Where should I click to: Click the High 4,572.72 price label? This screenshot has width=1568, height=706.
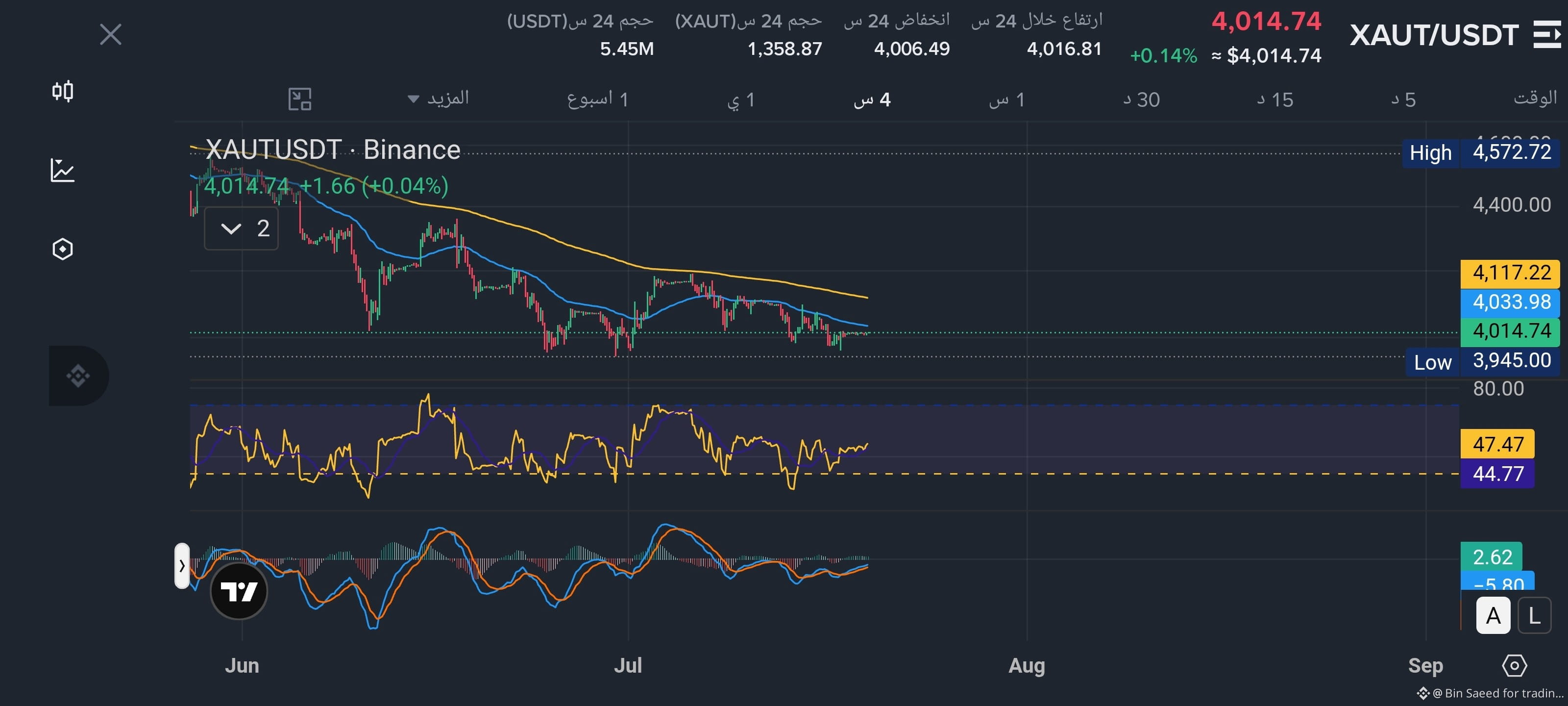pos(1480,152)
